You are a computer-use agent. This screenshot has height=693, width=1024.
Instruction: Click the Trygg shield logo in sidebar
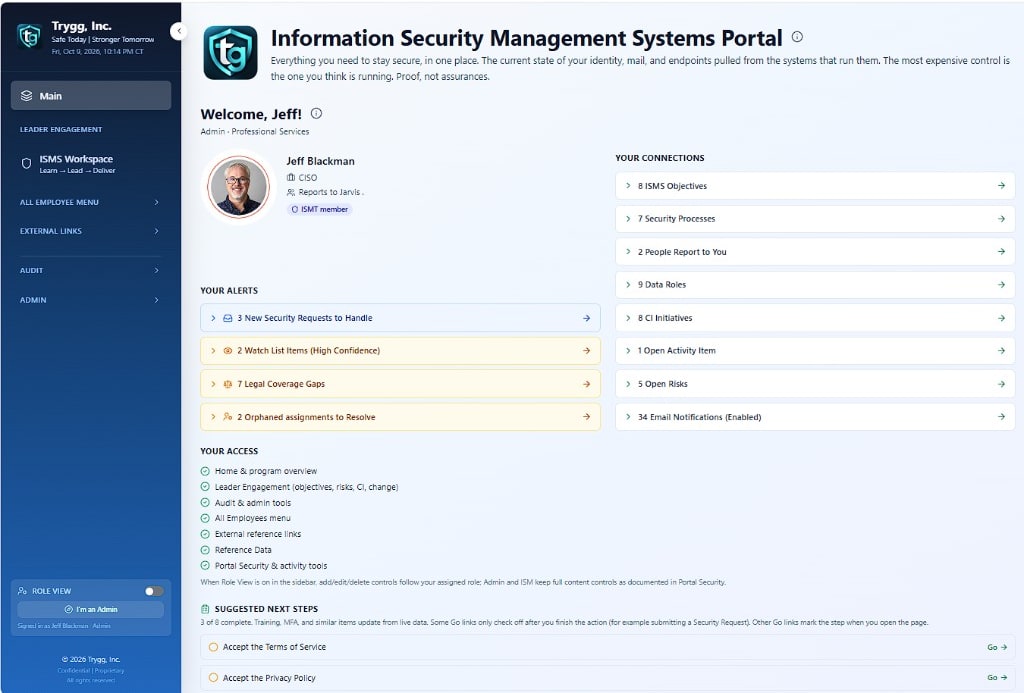click(x=29, y=37)
